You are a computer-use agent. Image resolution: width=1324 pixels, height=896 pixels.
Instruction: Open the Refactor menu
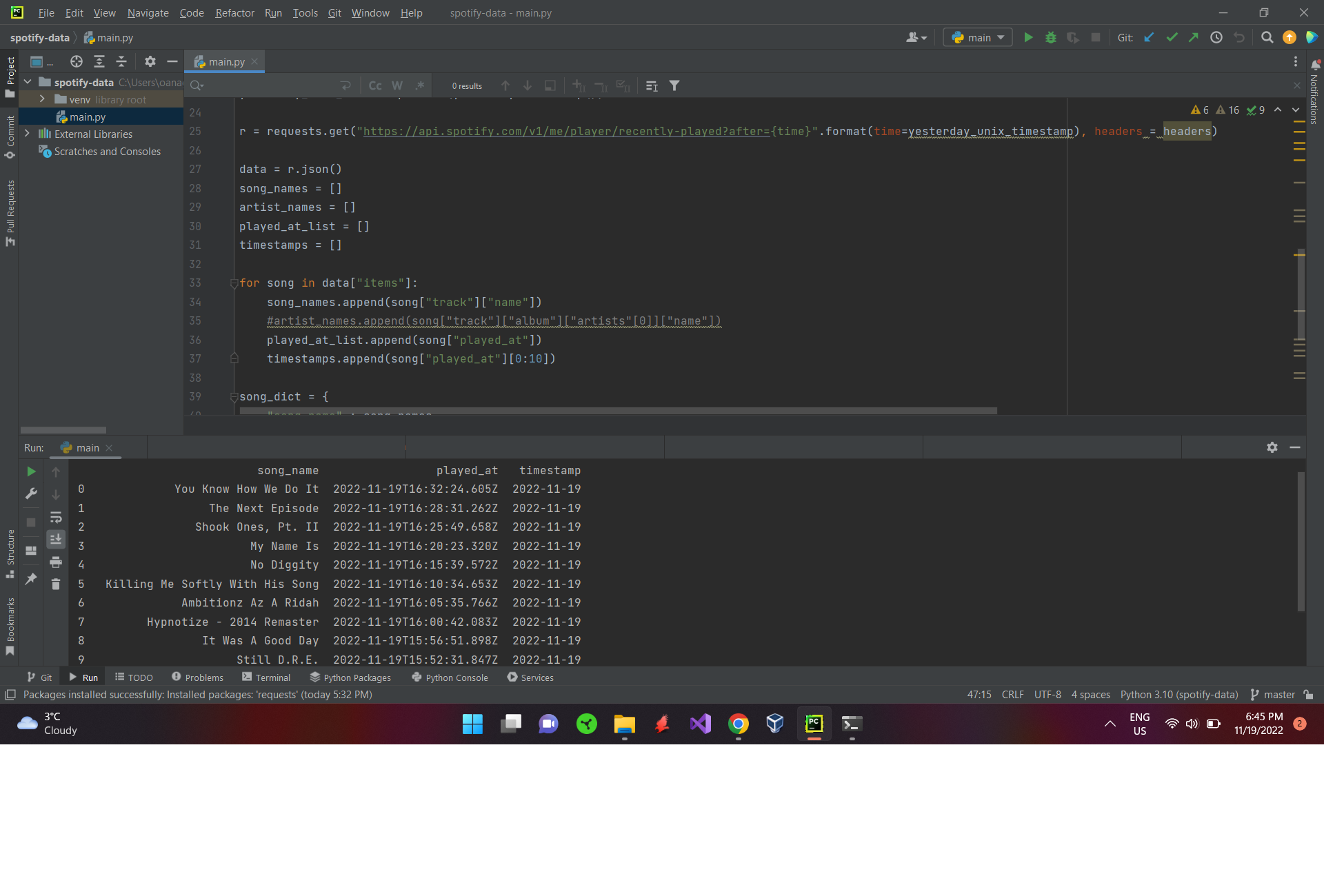pyautogui.click(x=234, y=12)
